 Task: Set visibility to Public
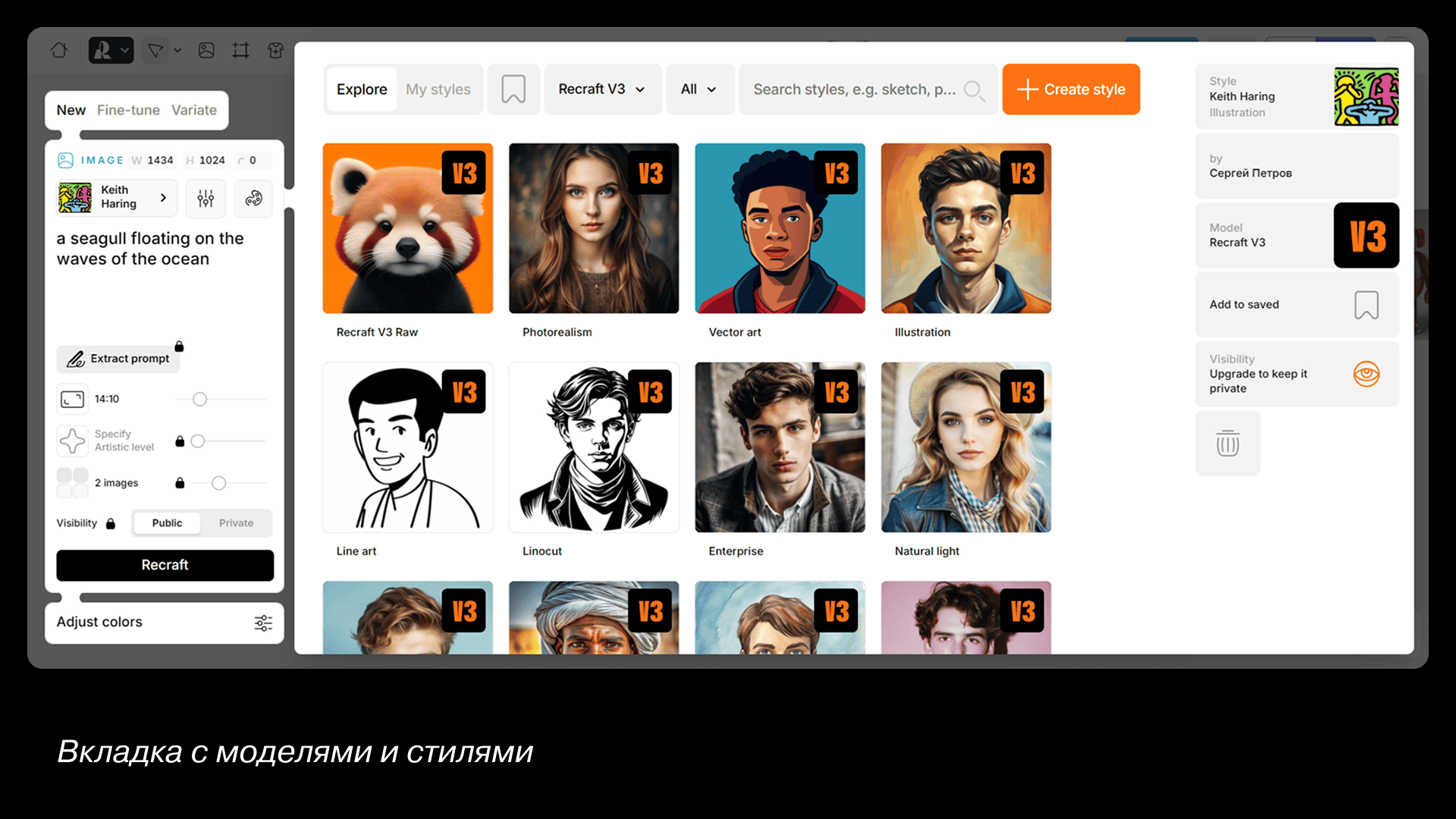click(x=167, y=523)
